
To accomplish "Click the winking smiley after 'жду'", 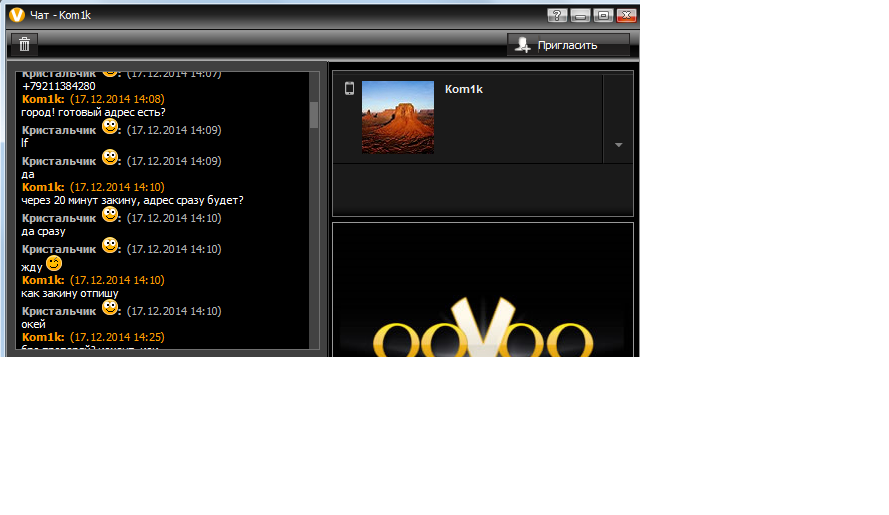I will 54,264.
